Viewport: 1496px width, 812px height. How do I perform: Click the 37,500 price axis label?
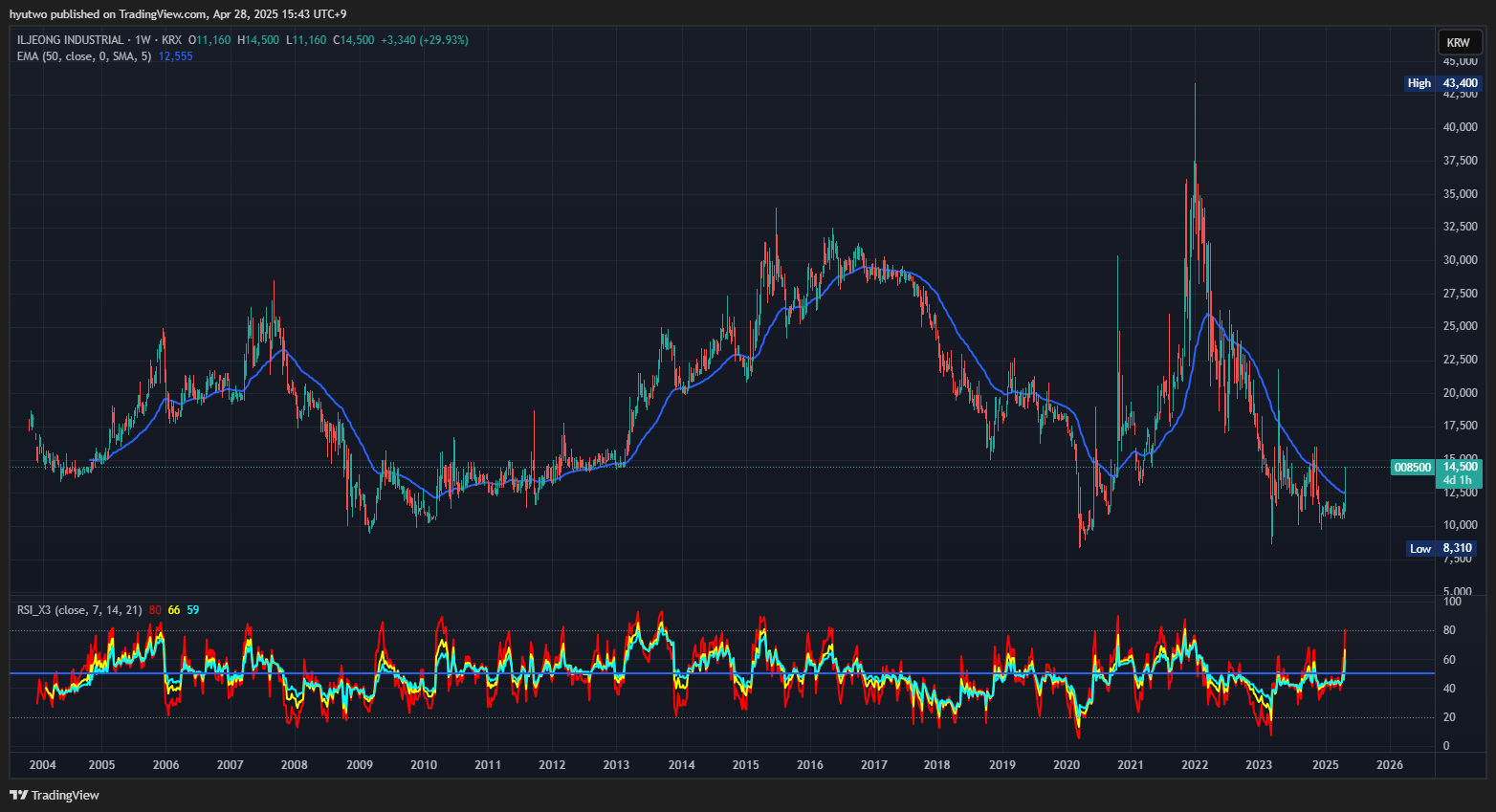tap(1461, 161)
